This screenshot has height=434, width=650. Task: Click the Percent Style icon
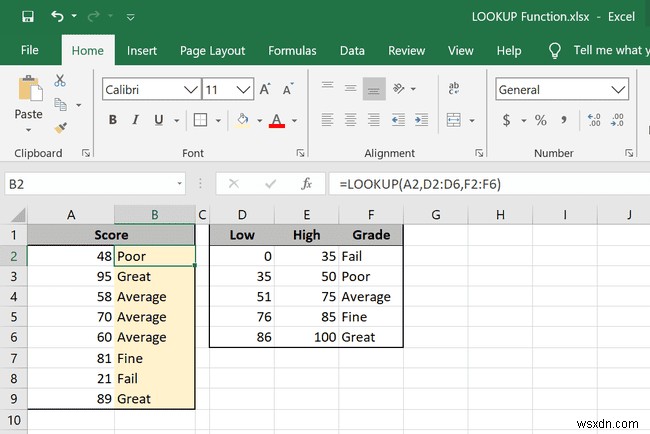(x=541, y=120)
